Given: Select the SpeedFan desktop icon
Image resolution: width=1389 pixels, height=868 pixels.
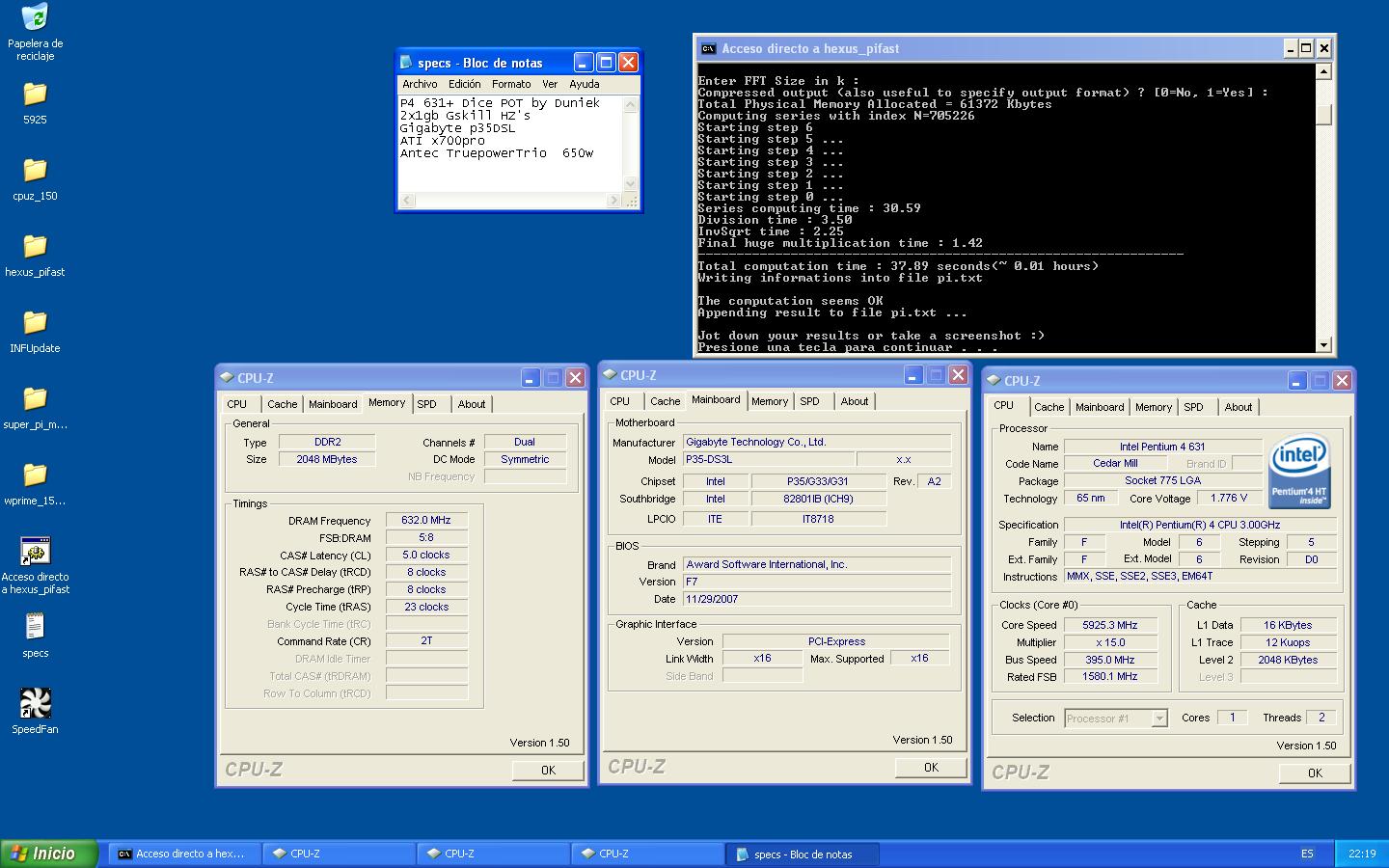Looking at the screenshot, I should click(x=35, y=703).
